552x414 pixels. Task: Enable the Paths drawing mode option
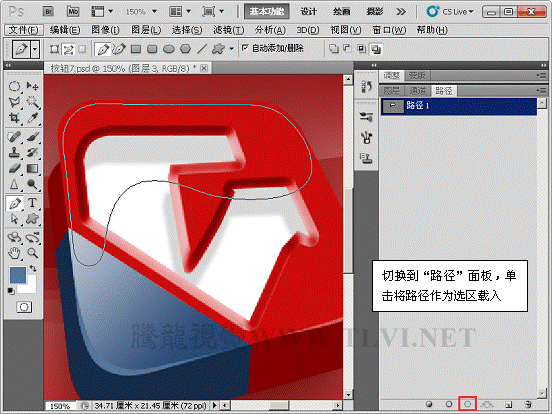point(68,49)
